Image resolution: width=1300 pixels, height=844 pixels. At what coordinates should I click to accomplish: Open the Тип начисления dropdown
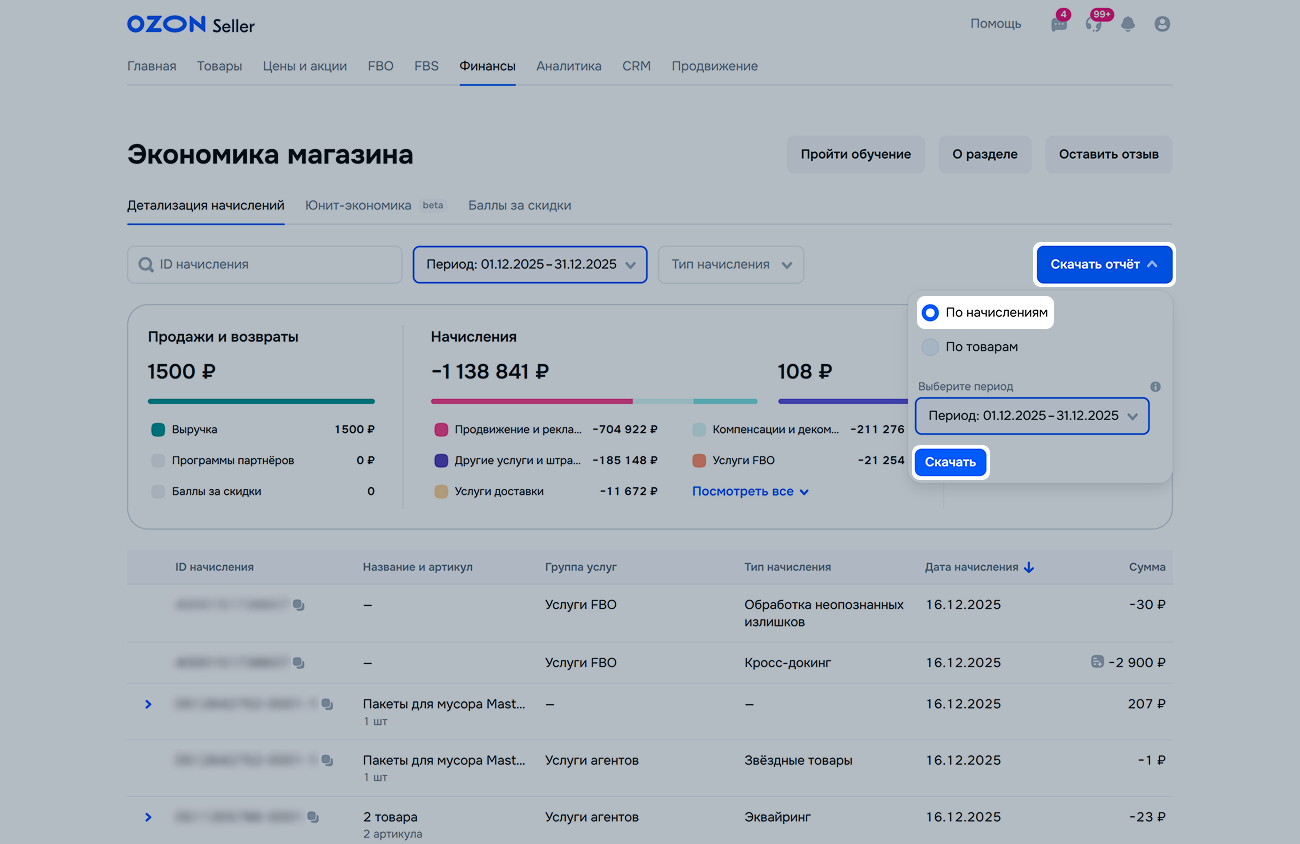click(730, 265)
